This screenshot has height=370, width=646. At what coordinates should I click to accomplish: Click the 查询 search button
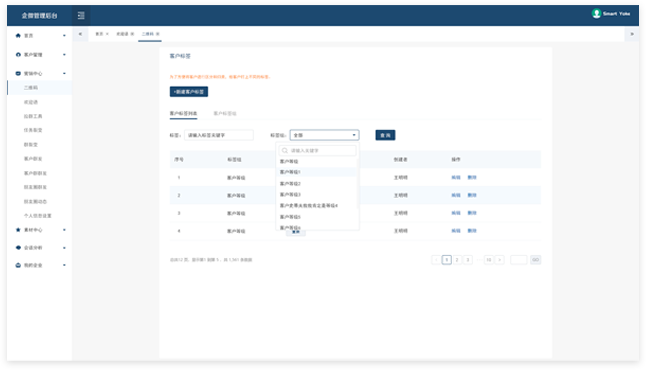(x=385, y=135)
